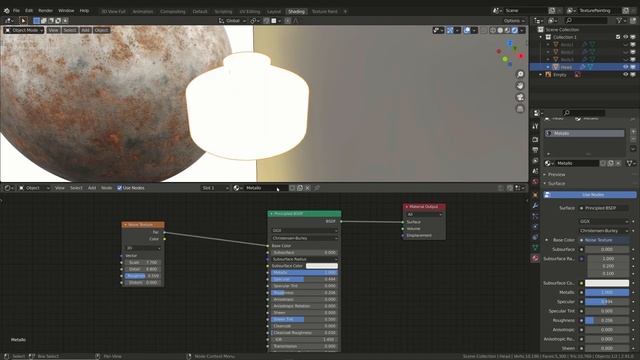
Task: Toggle visibility eye of Head object
Action: (625, 67)
